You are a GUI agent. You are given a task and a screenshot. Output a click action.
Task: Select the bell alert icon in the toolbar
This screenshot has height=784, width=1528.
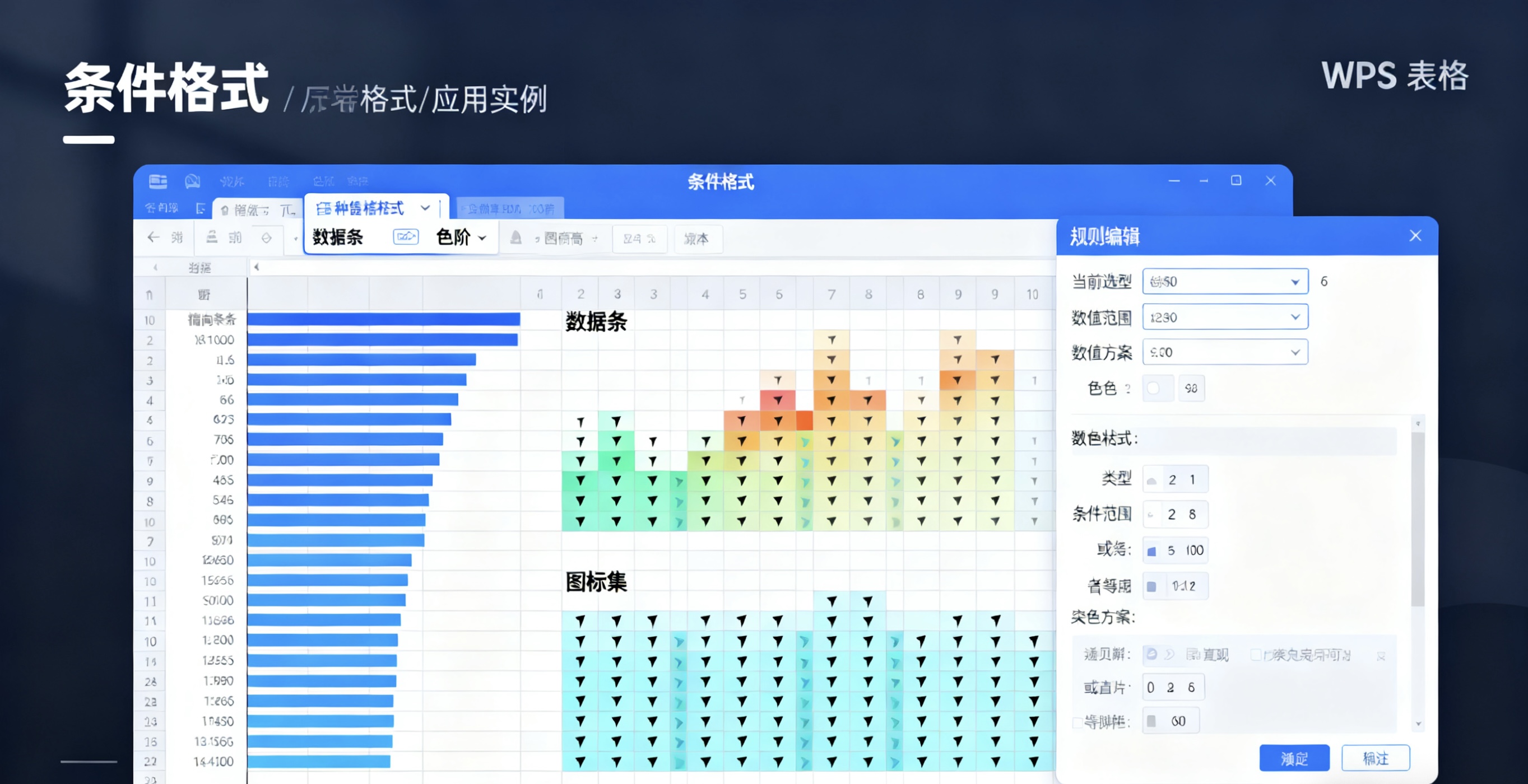515,239
